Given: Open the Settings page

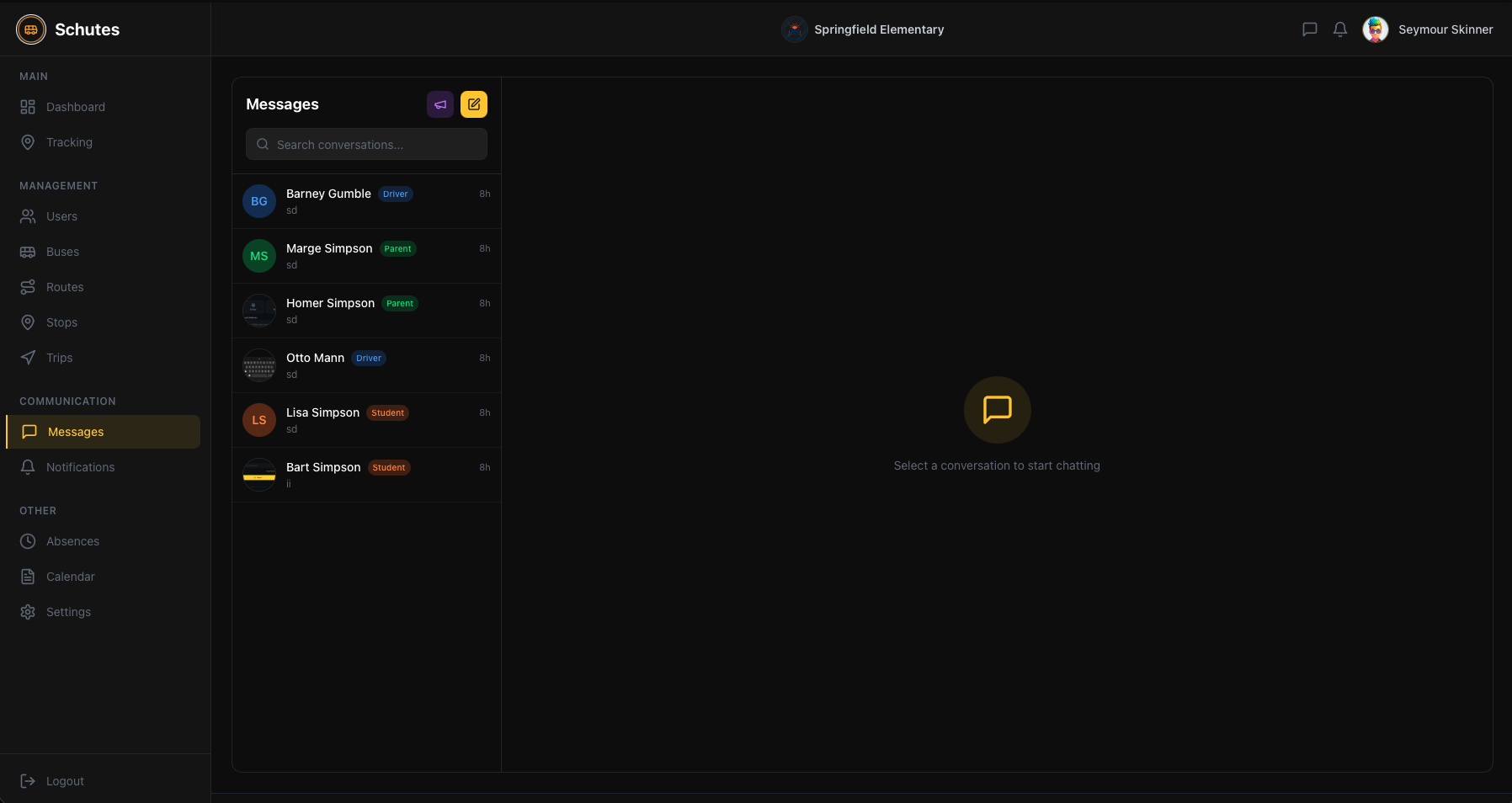Looking at the screenshot, I should 68,612.
